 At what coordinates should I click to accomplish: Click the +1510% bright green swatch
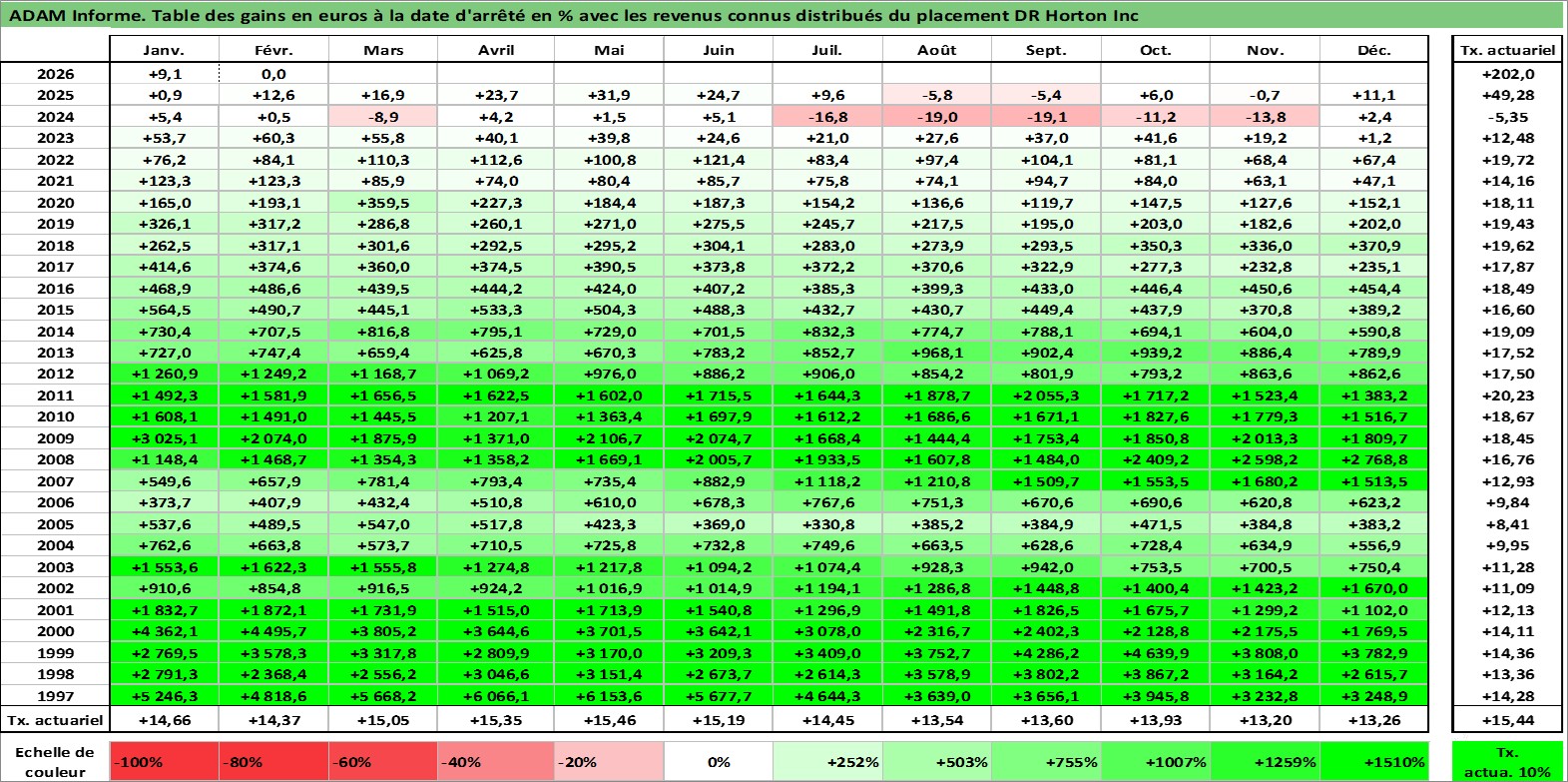click(x=1374, y=761)
